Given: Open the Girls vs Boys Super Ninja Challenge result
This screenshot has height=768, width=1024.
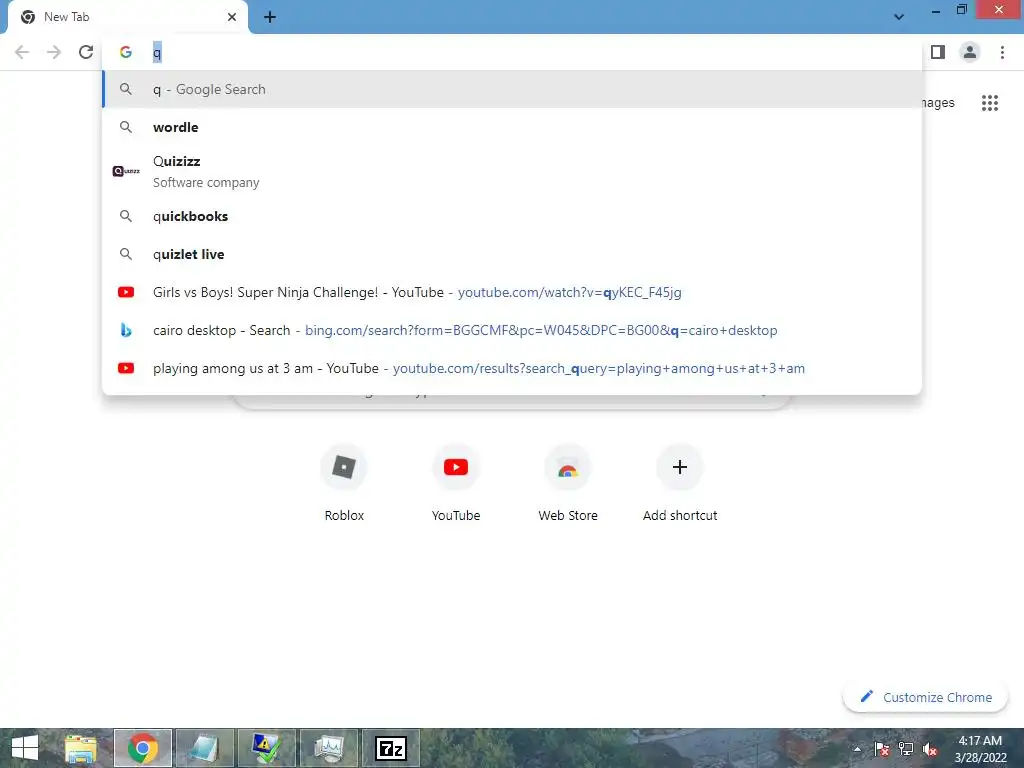Looking at the screenshot, I should click(x=512, y=292).
